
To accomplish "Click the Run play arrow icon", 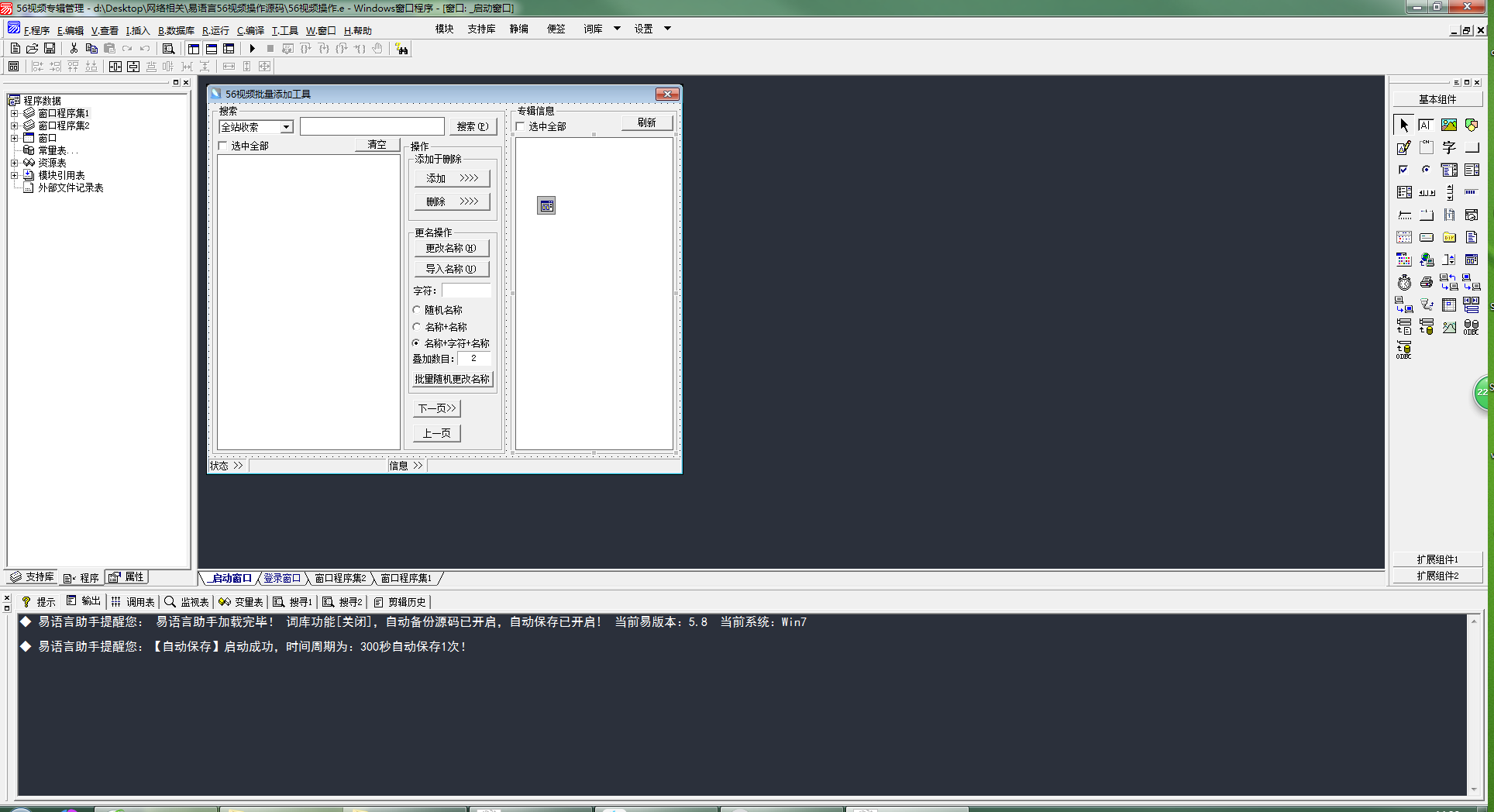I will click(x=252, y=48).
